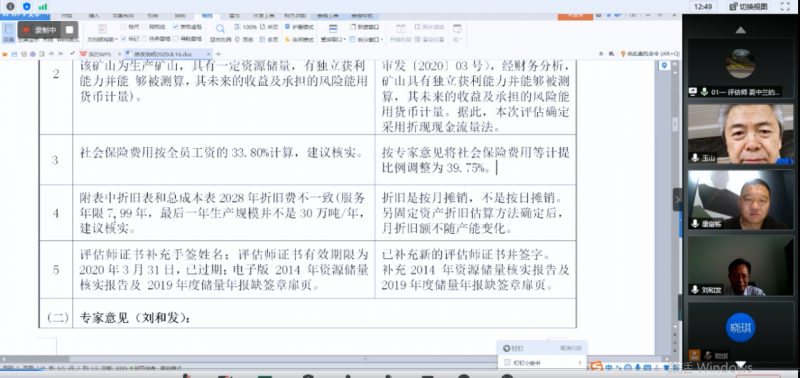Screen dimensions: 800x378
Task: Expand the 拆分窗口 split window dropdown
Action: click(382, 39)
